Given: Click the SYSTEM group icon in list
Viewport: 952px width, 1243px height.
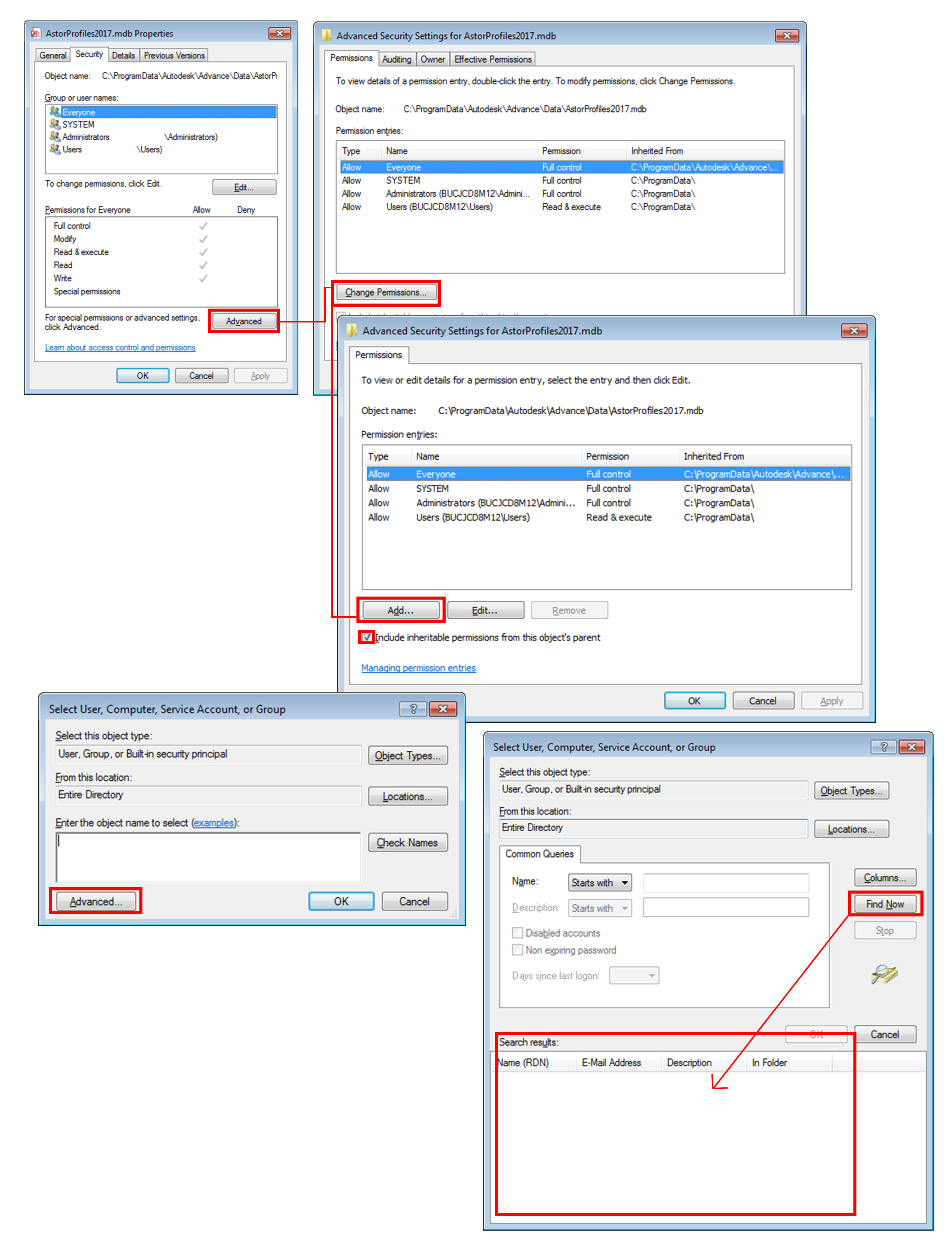Looking at the screenshot, I should point(54,124).
